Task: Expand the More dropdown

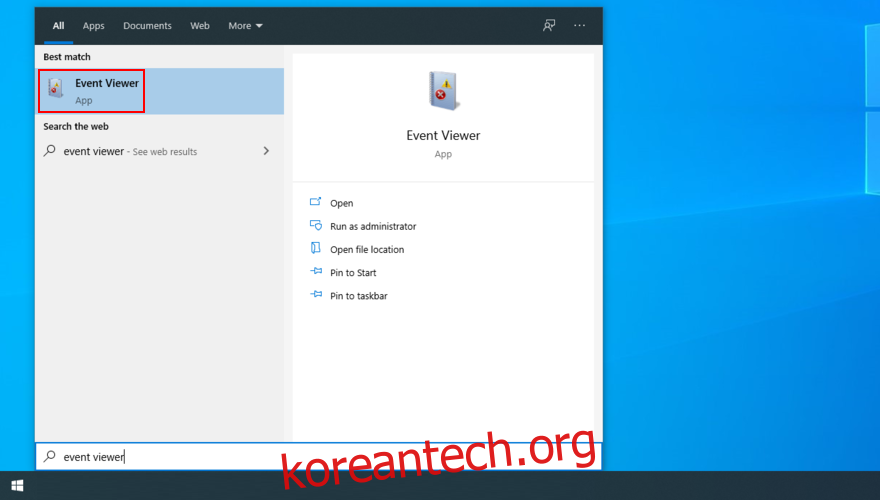Action: 245,26
